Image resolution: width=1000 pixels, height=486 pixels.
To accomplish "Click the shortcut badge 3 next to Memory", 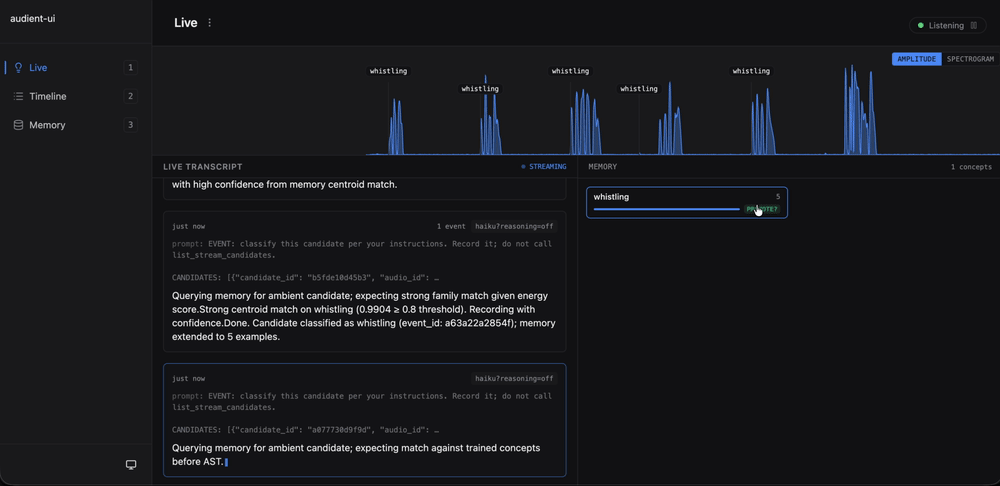I will 130,125.
